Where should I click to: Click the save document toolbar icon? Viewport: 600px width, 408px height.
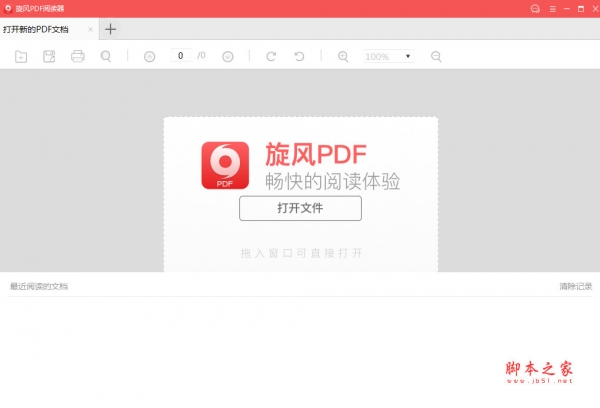point(49,56)
